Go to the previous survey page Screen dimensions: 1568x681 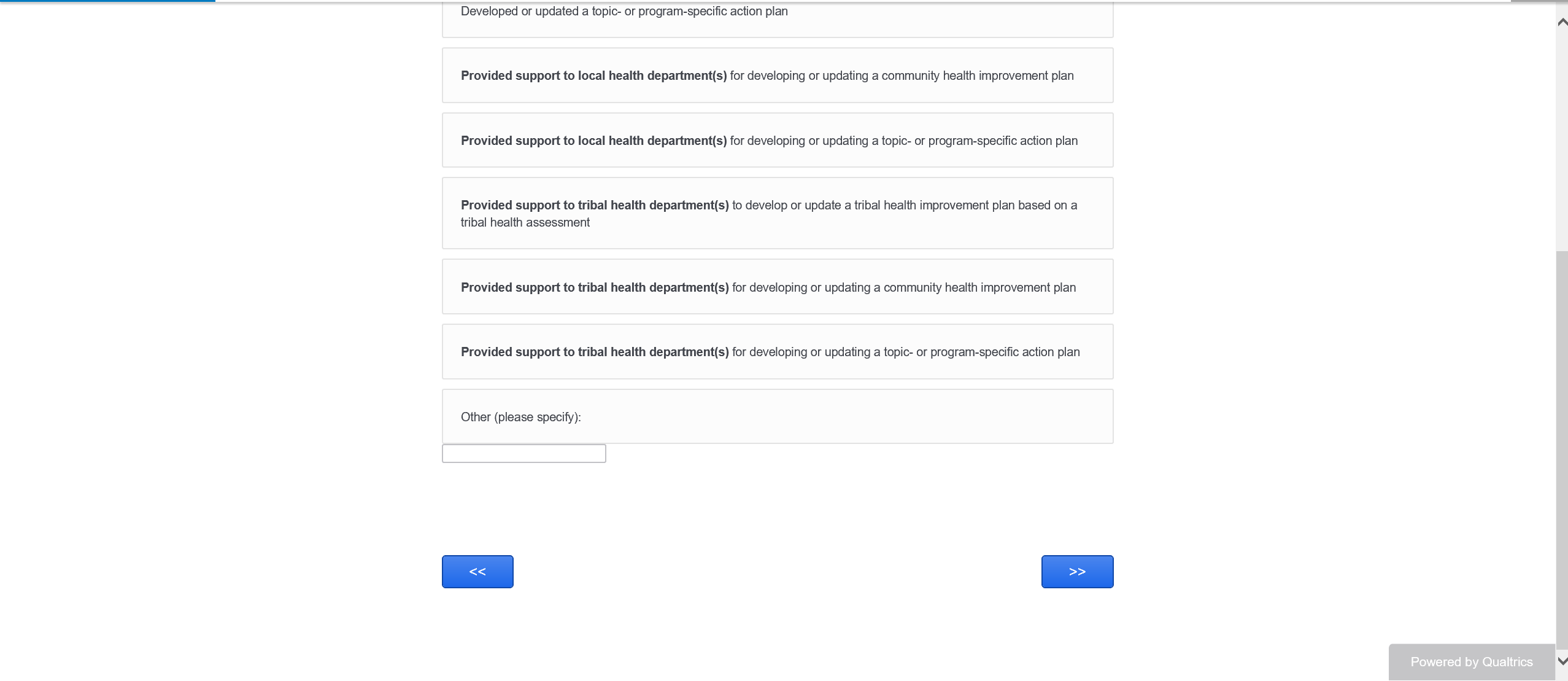tap(477, 572)
